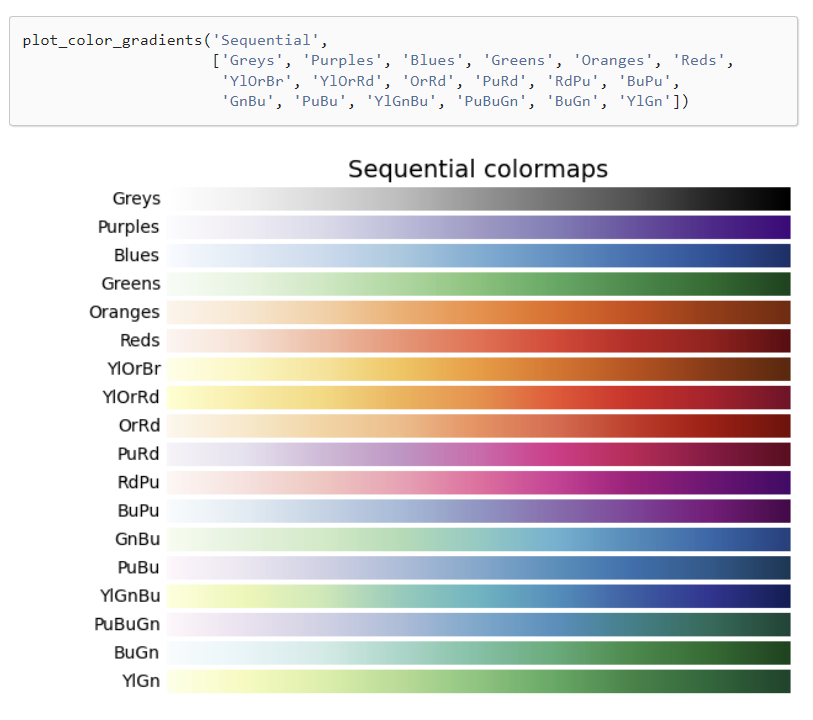Click the 'Greys' label beside its gradient

point(136,199)
